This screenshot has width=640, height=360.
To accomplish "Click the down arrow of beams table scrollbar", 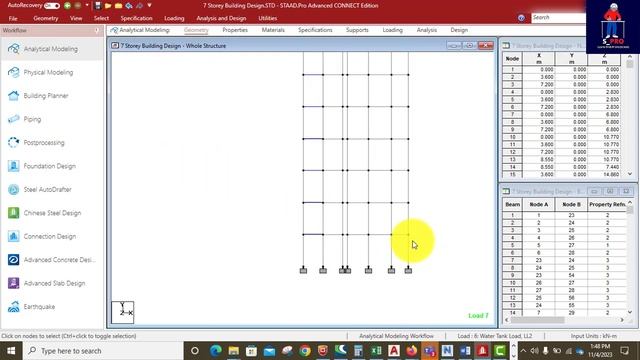I will point(630,312).
